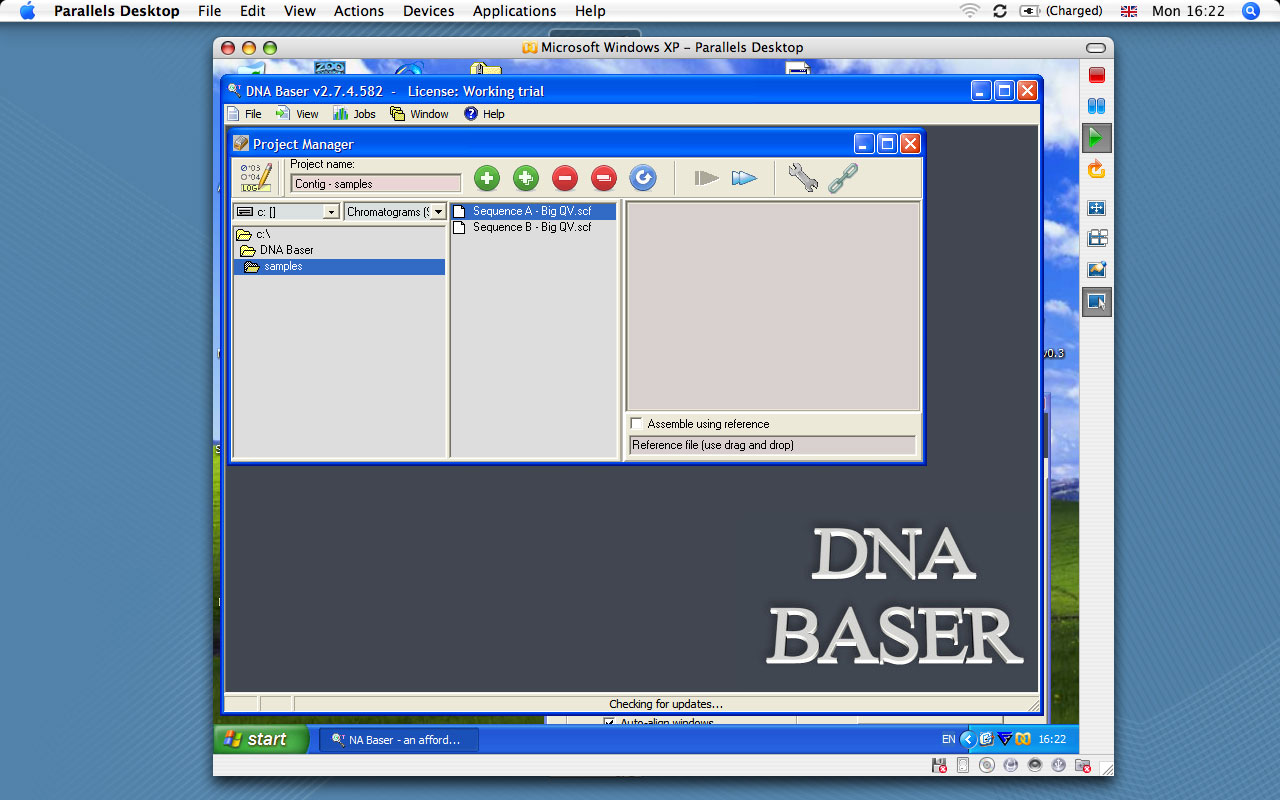Select Sequence A - Big QV.scf file
1280x800 pixels.
tap(532, 211)
